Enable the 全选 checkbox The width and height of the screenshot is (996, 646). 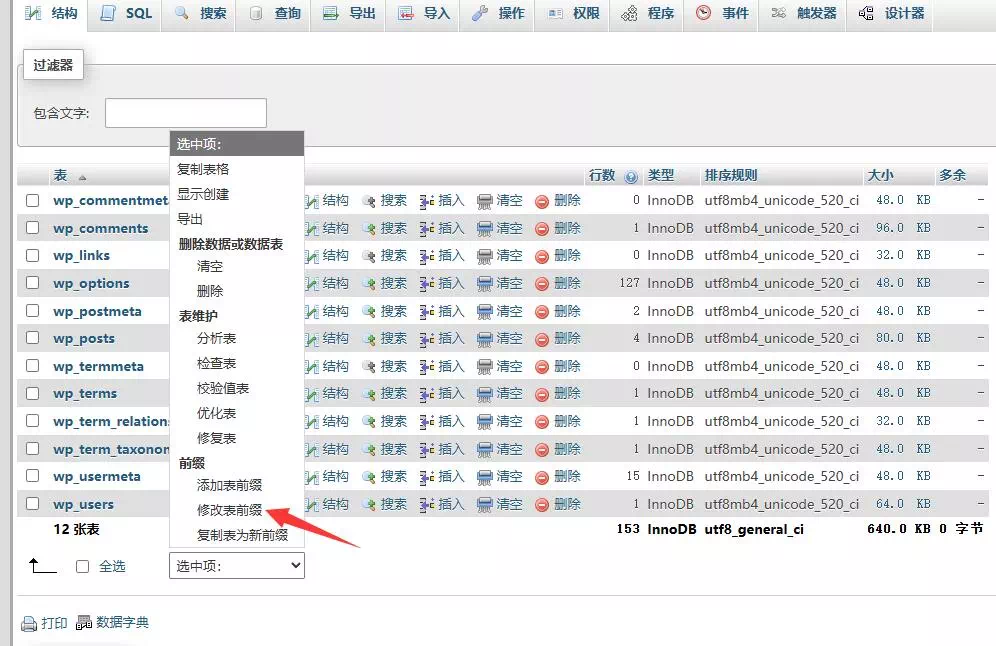click(x=83, y=566)
